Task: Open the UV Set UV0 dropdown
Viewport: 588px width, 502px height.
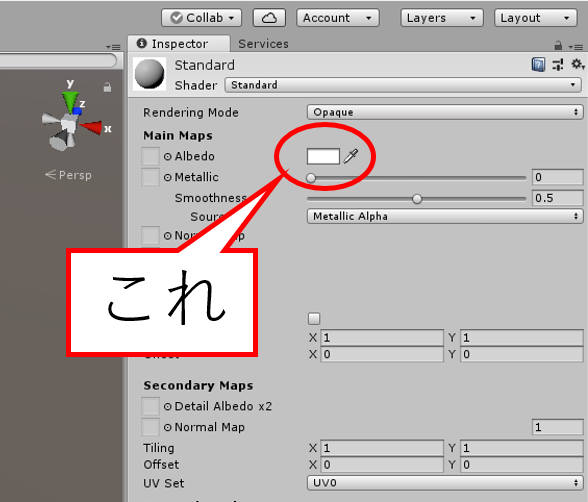Action: pyautogui.click(x=445, y=483)
